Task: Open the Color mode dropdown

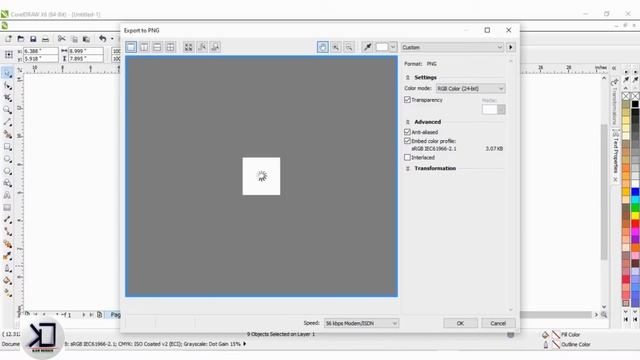Action: coord(470,89)
